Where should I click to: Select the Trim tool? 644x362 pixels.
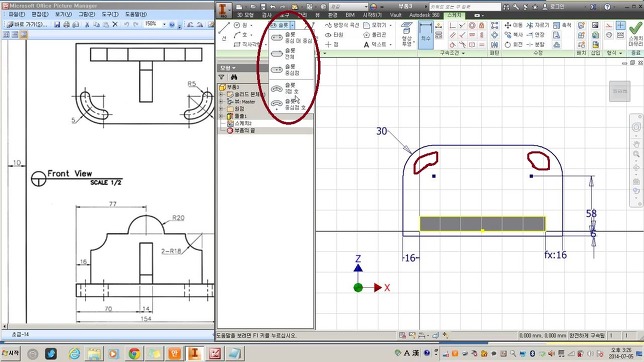pyautogui.click(x=537, y=25)
